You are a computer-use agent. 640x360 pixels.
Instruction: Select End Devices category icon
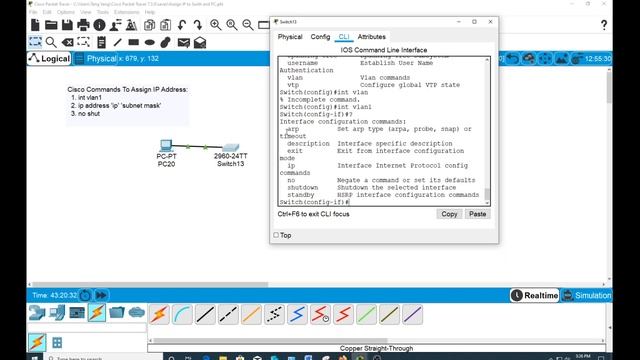point(57,313)
